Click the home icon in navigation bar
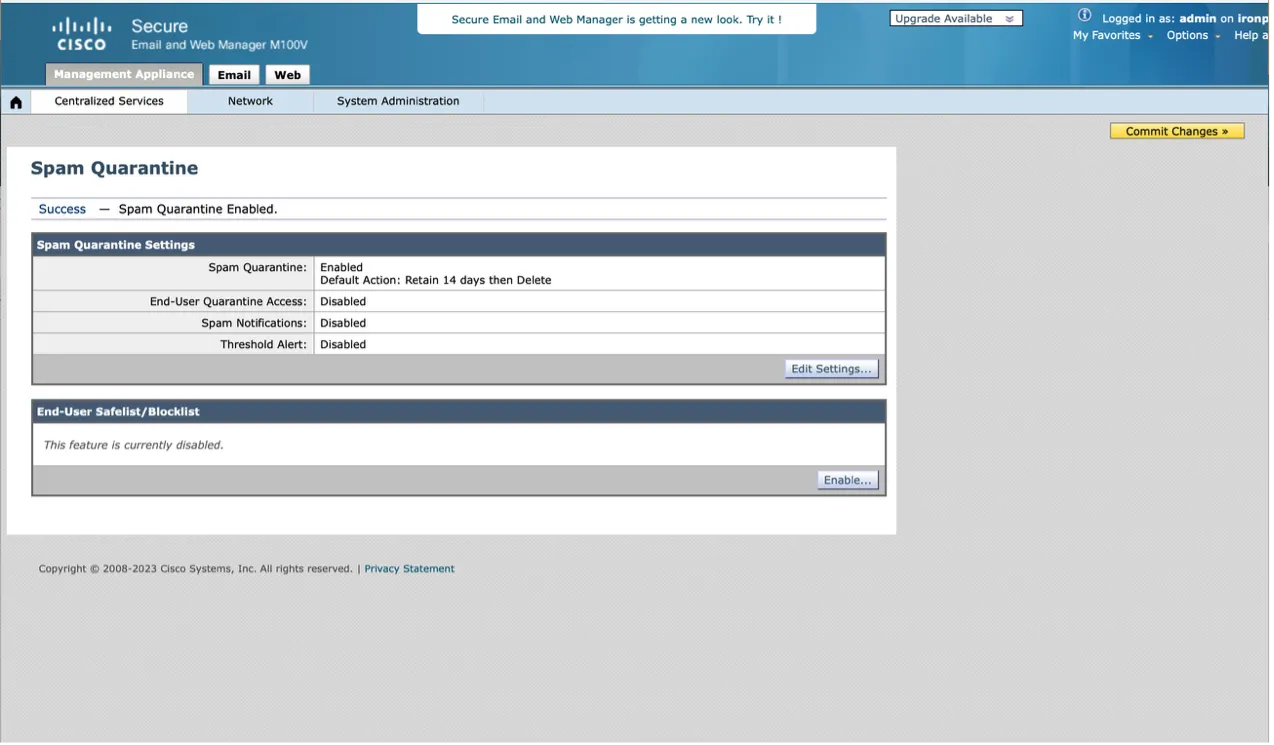Viewport: 1274px width, 745px height. pyautogui.click(x=16, y=102)
